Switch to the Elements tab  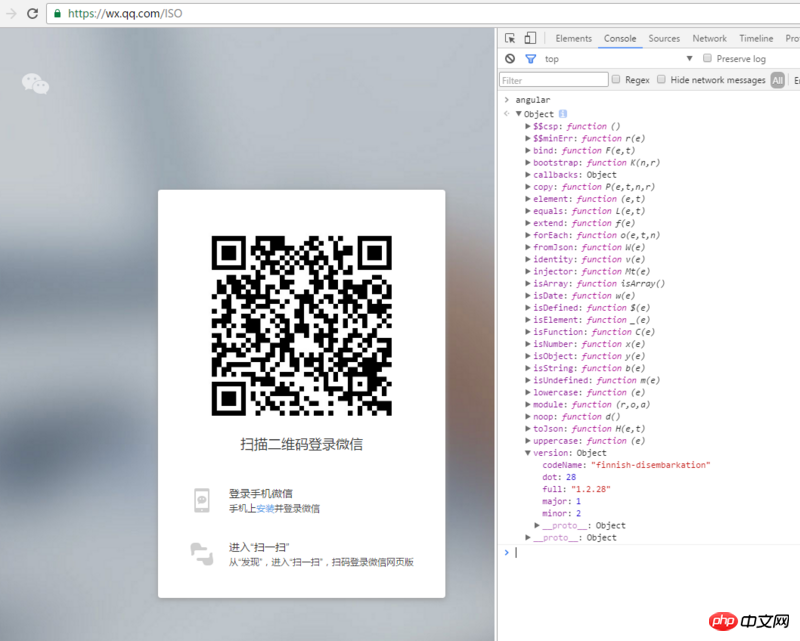pyautogui.click(x=573, y=39)
